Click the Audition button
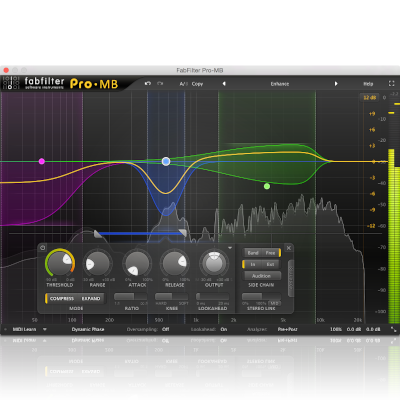400x400 pixels. (261, 276)
